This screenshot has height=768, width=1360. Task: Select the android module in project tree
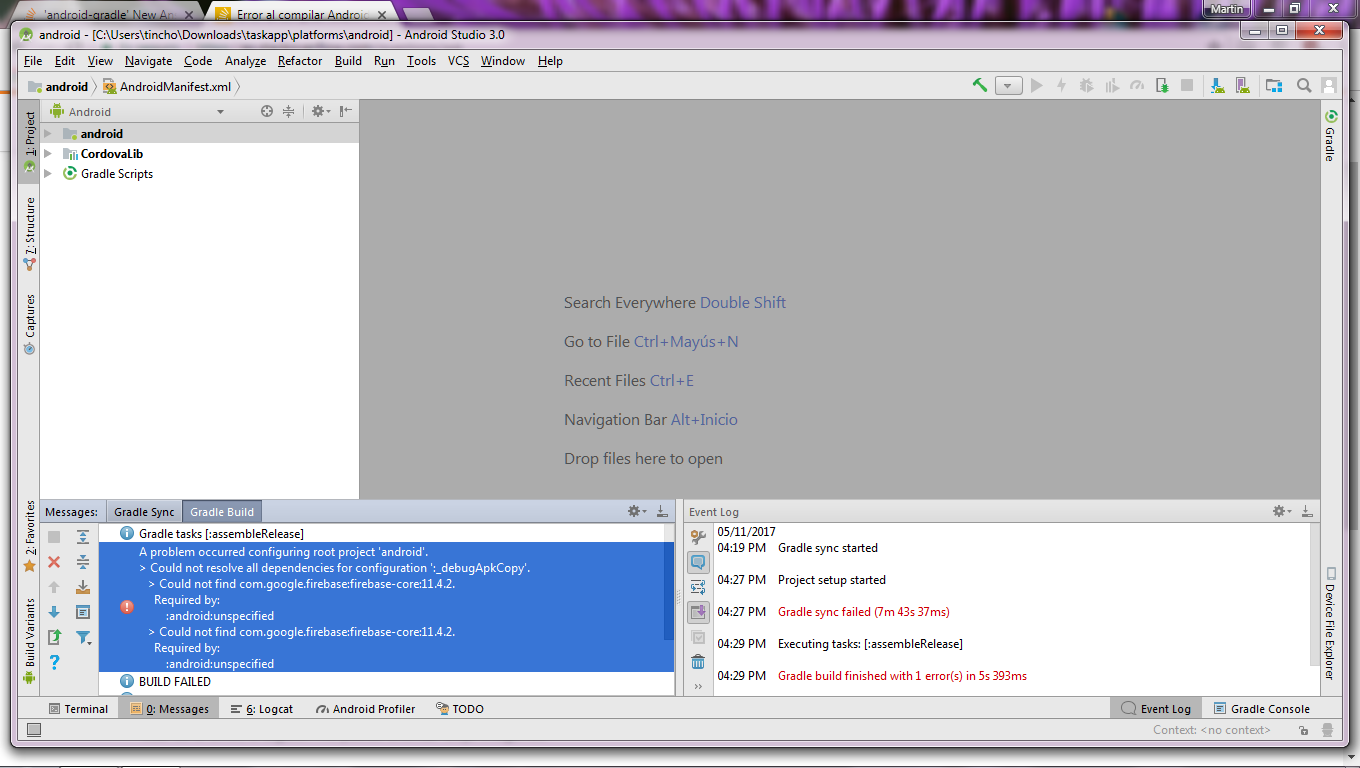pos(102,134)
